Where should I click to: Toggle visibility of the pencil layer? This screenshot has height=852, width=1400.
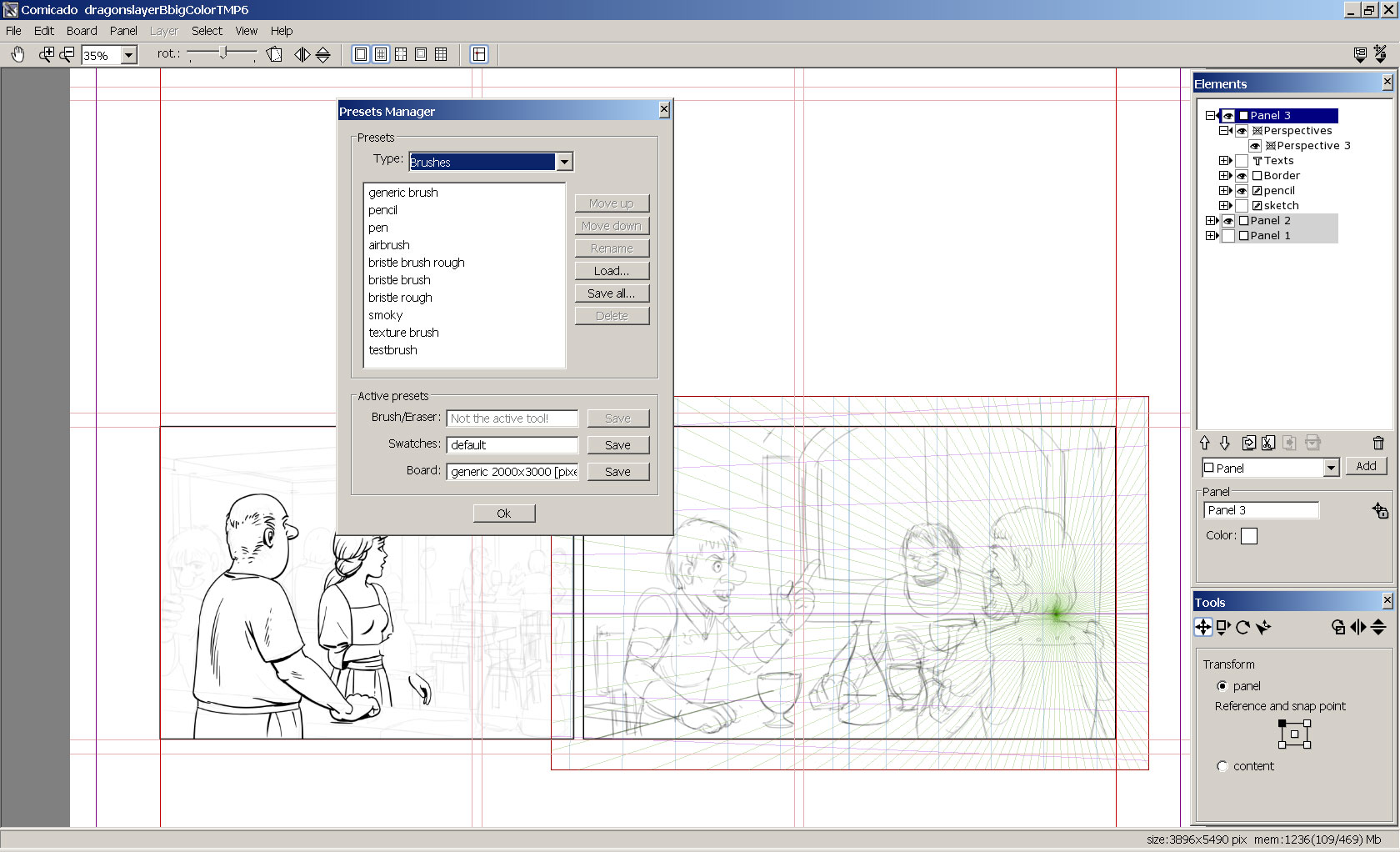click(x=1241, y=190)
